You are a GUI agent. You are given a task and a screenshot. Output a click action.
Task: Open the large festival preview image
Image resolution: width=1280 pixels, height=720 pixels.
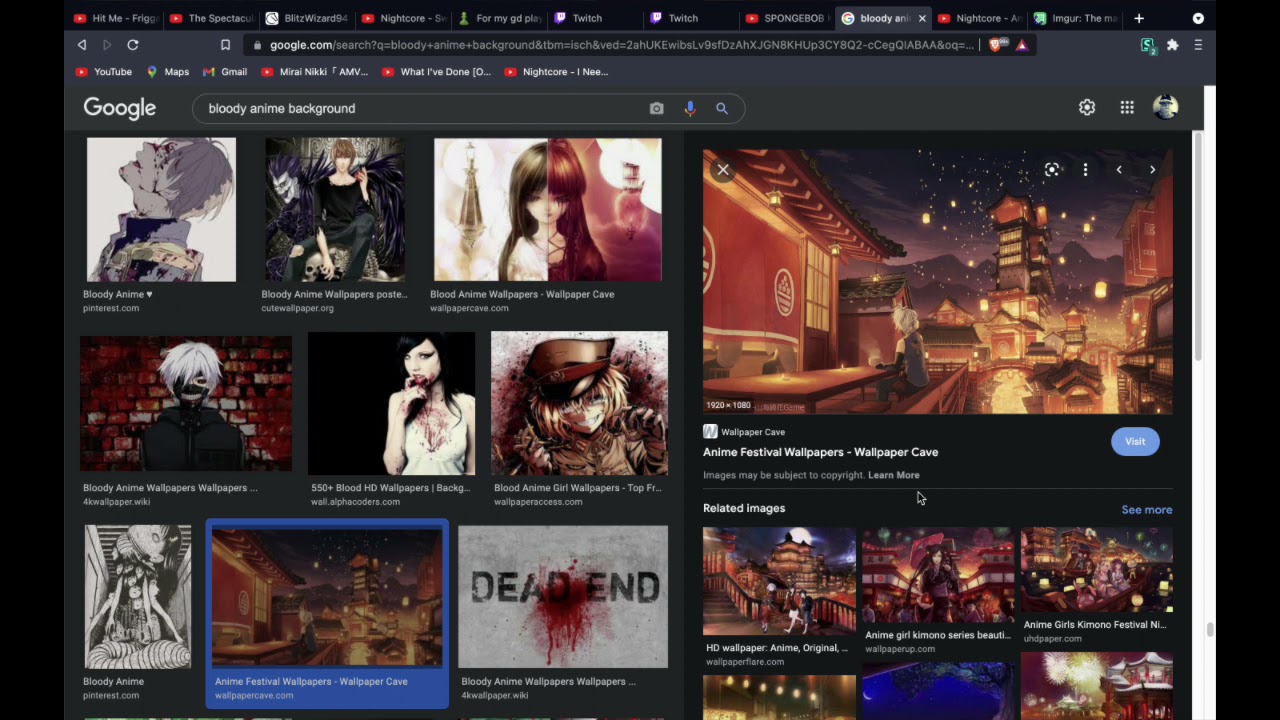(x=937, y=282)
